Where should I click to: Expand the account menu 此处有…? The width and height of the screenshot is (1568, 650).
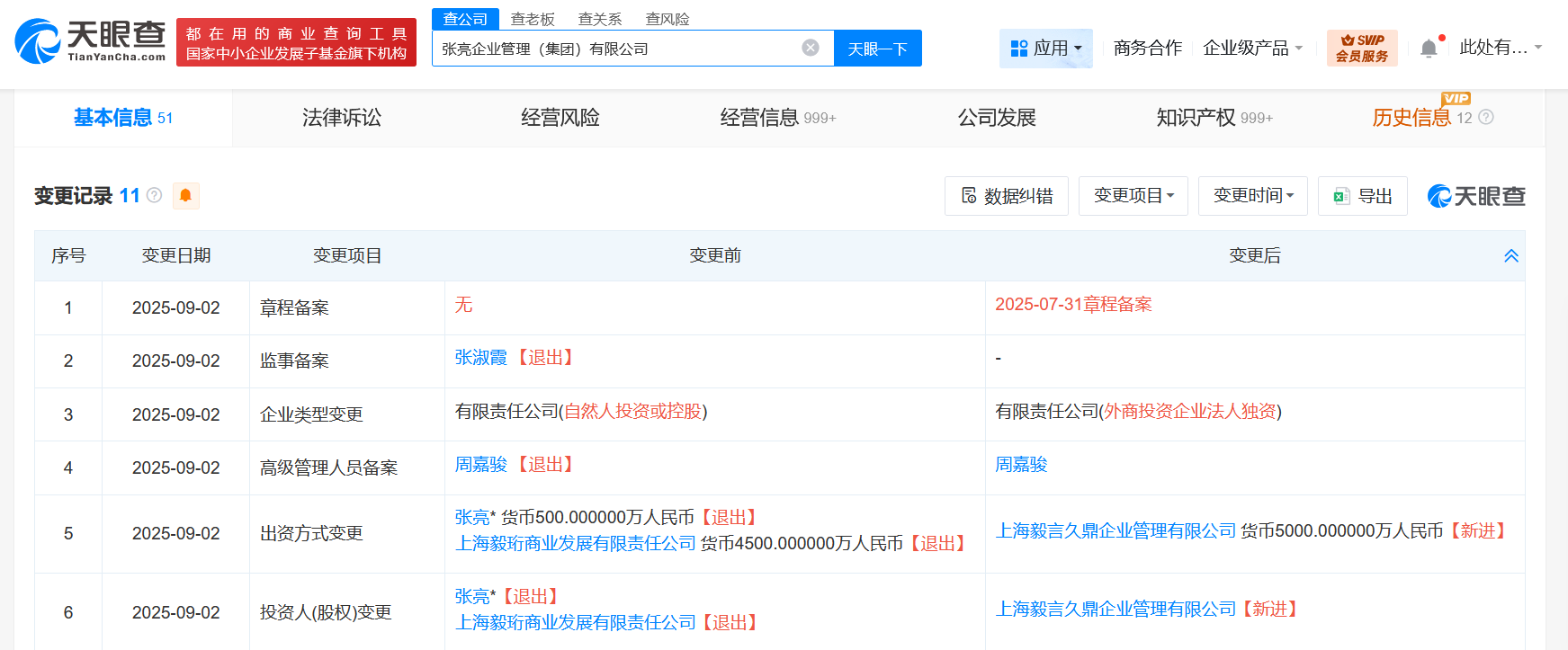[x=1501, y=48]
